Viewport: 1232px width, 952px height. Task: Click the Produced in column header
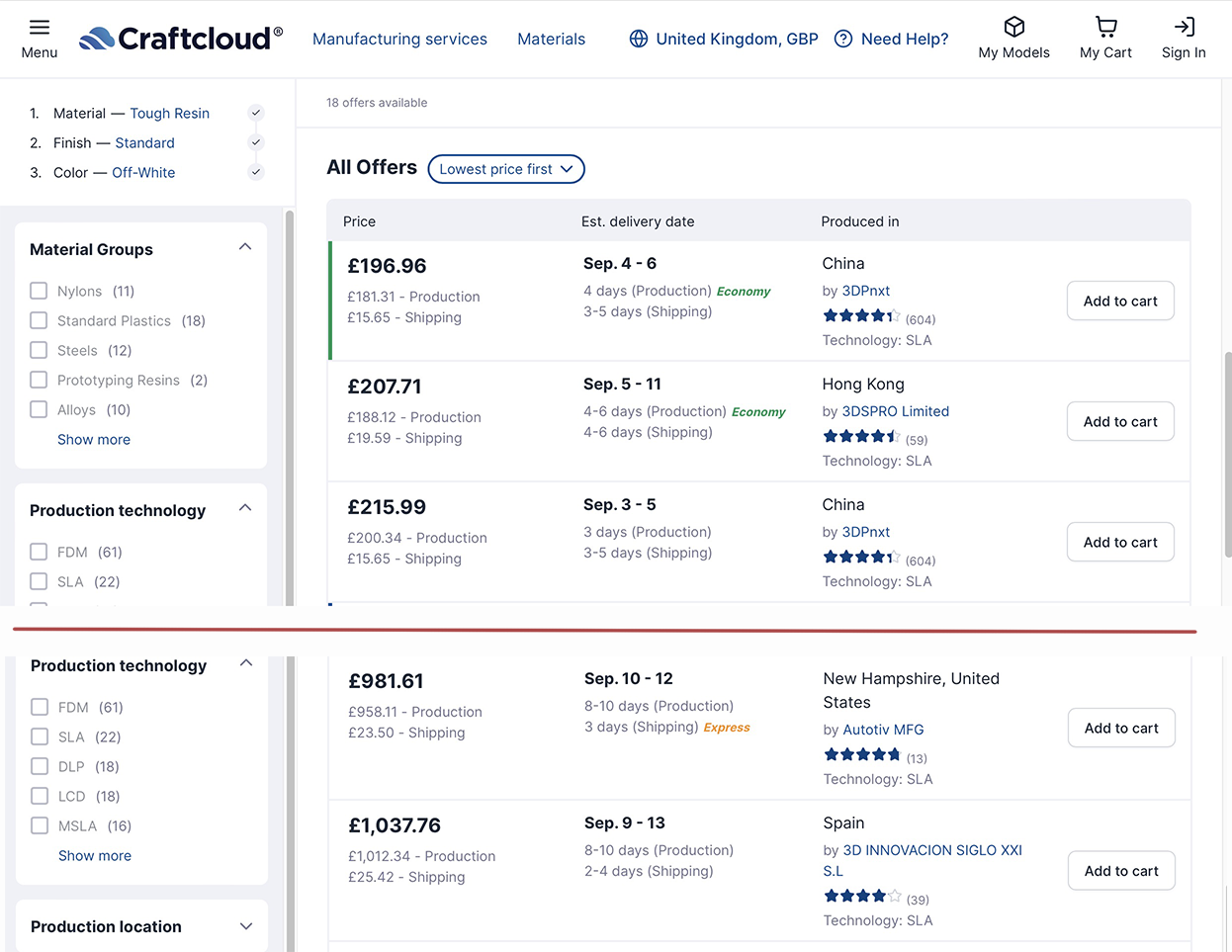point(860,221)
